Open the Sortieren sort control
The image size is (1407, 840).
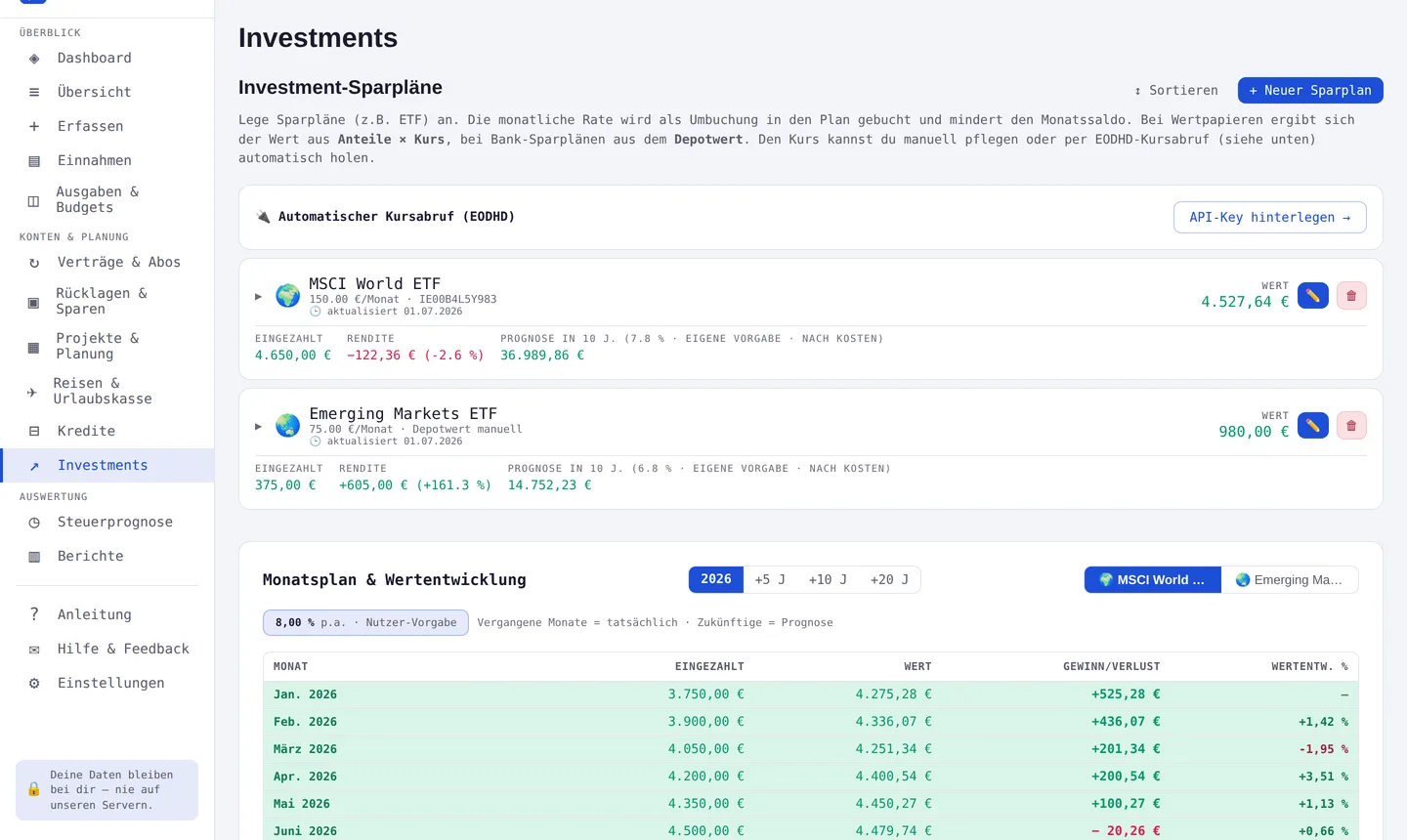click(x=1176, y=90)
